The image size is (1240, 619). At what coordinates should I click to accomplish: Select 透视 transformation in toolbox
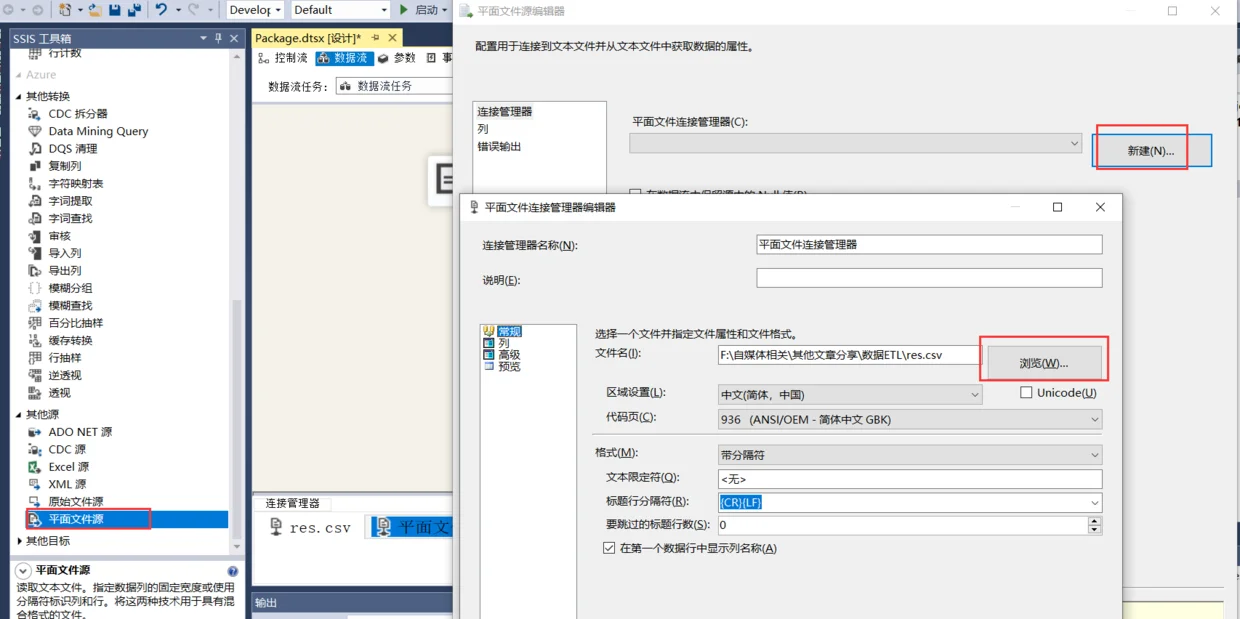coord(60,393)
